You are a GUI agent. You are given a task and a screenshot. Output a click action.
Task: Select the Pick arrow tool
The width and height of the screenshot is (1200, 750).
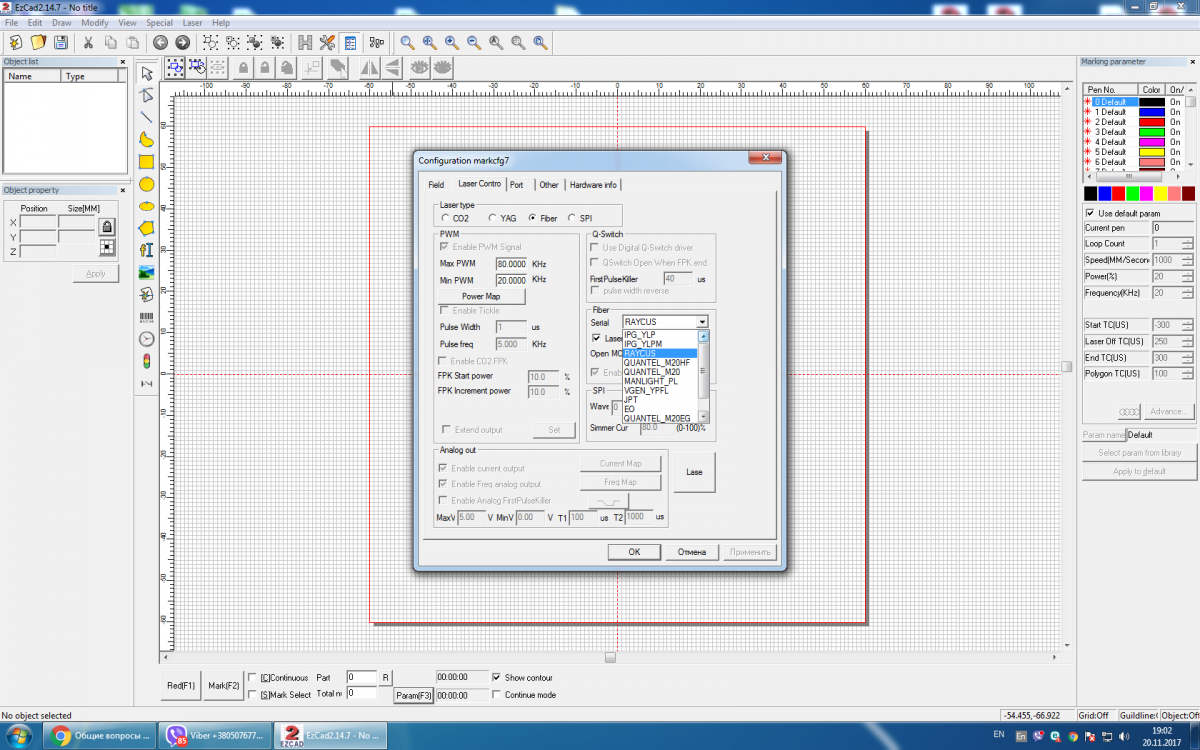[x=146, y=73]
